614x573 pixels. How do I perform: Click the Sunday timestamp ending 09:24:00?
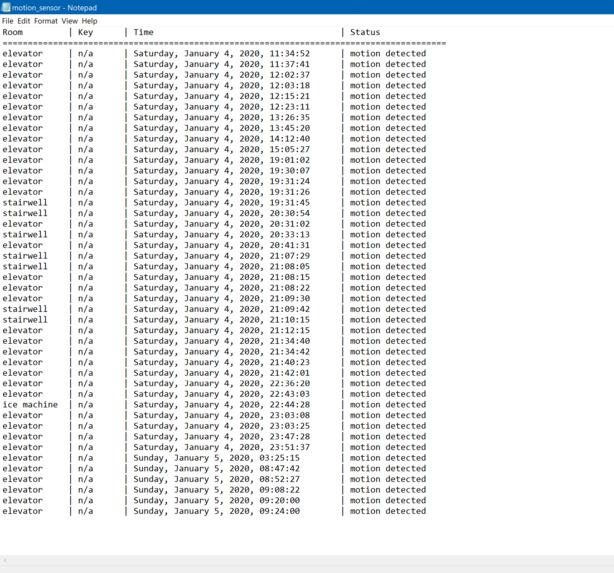coord(217,511)
